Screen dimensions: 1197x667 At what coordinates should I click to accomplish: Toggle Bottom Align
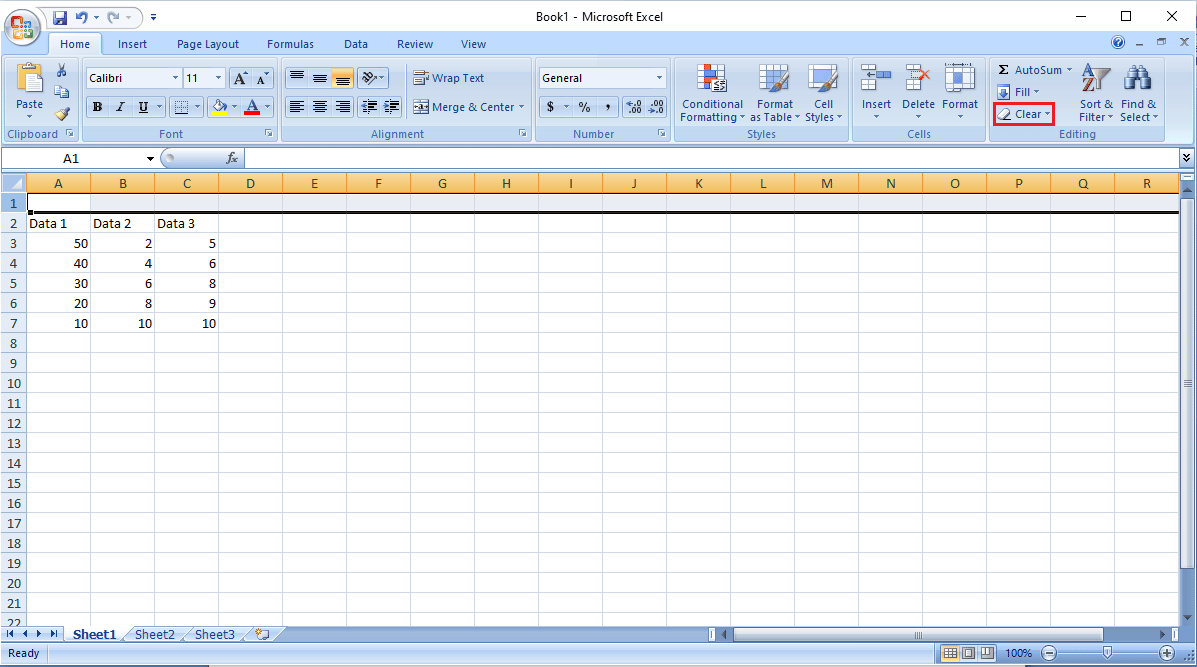point(342,78)
